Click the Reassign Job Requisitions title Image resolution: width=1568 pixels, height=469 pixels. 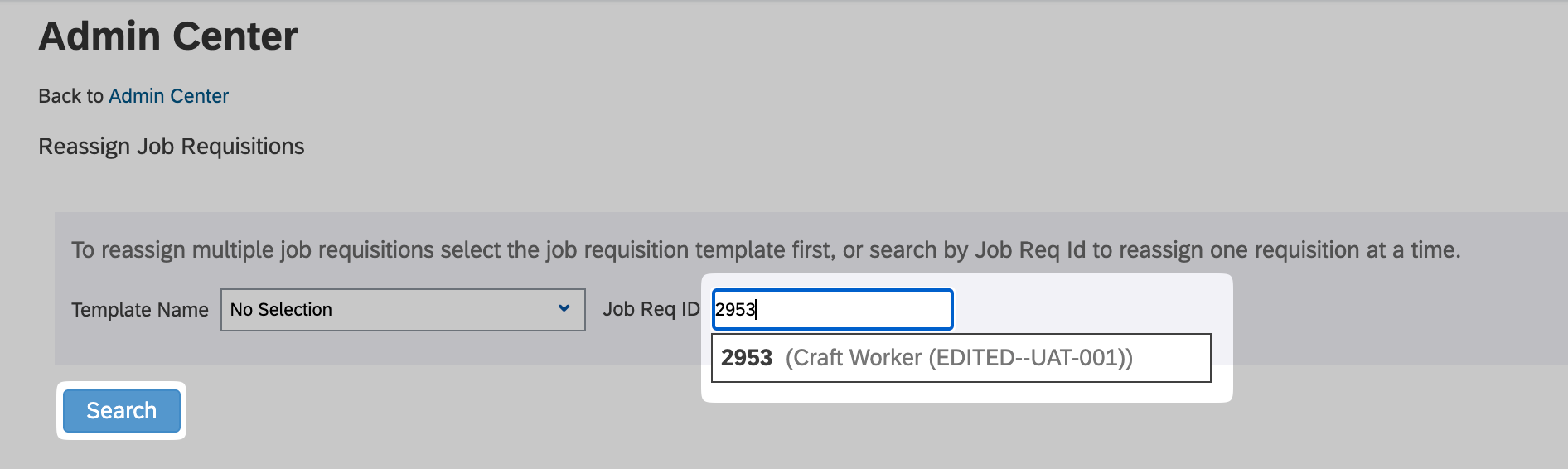tap(172, 147)
